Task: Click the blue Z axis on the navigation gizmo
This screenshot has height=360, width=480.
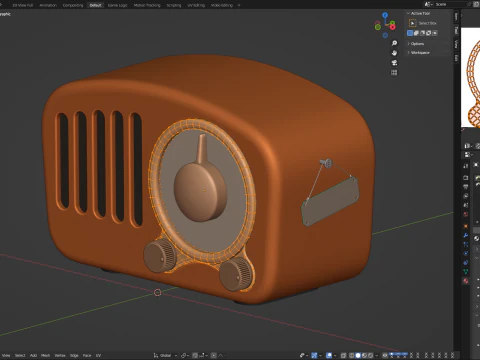Action: 385,15
